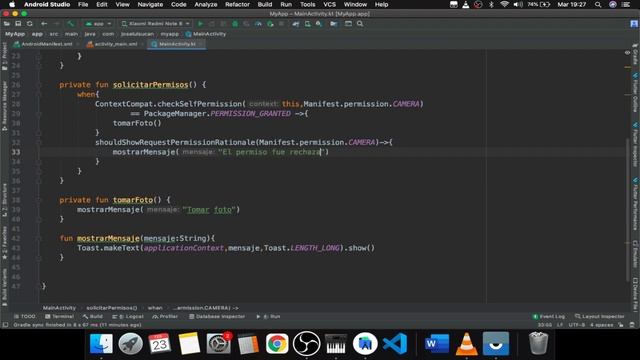Click solicitarPermisos() in bottom breadcrumb

tap(111, 308)
